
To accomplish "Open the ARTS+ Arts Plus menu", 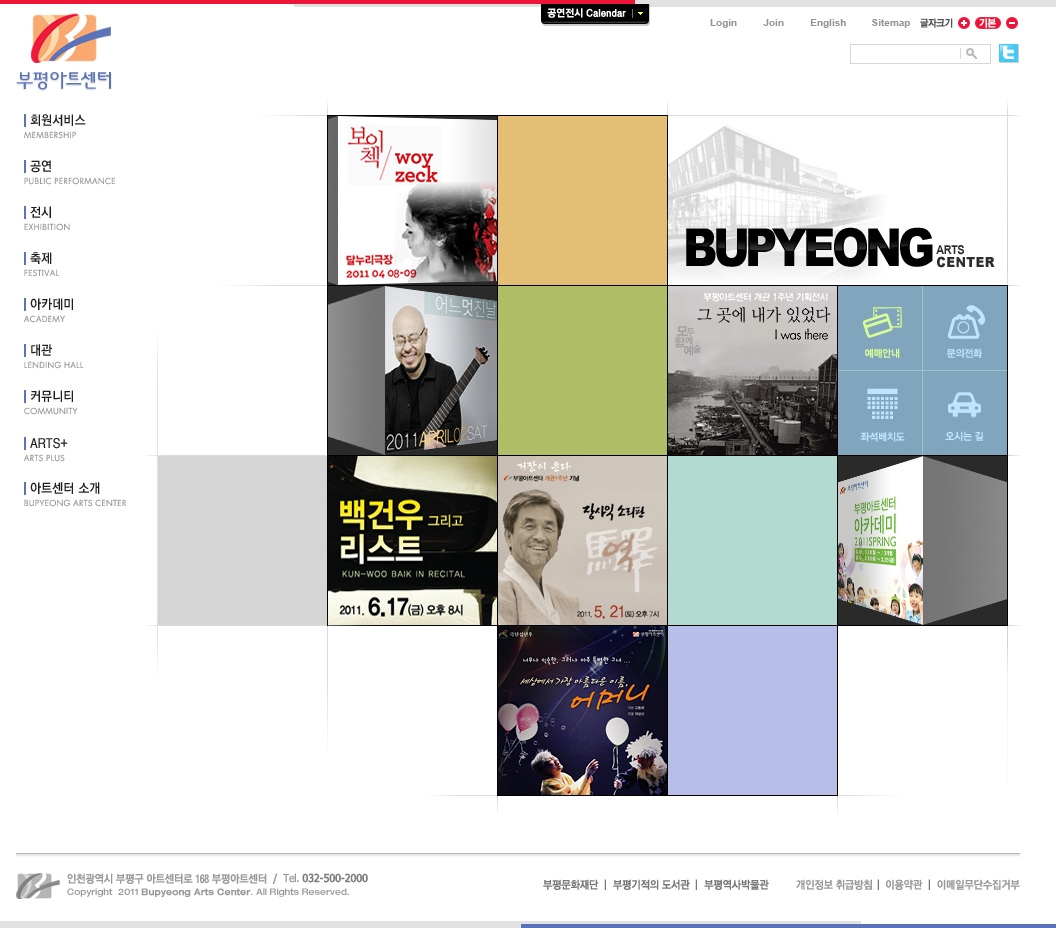I will [45, 449].
